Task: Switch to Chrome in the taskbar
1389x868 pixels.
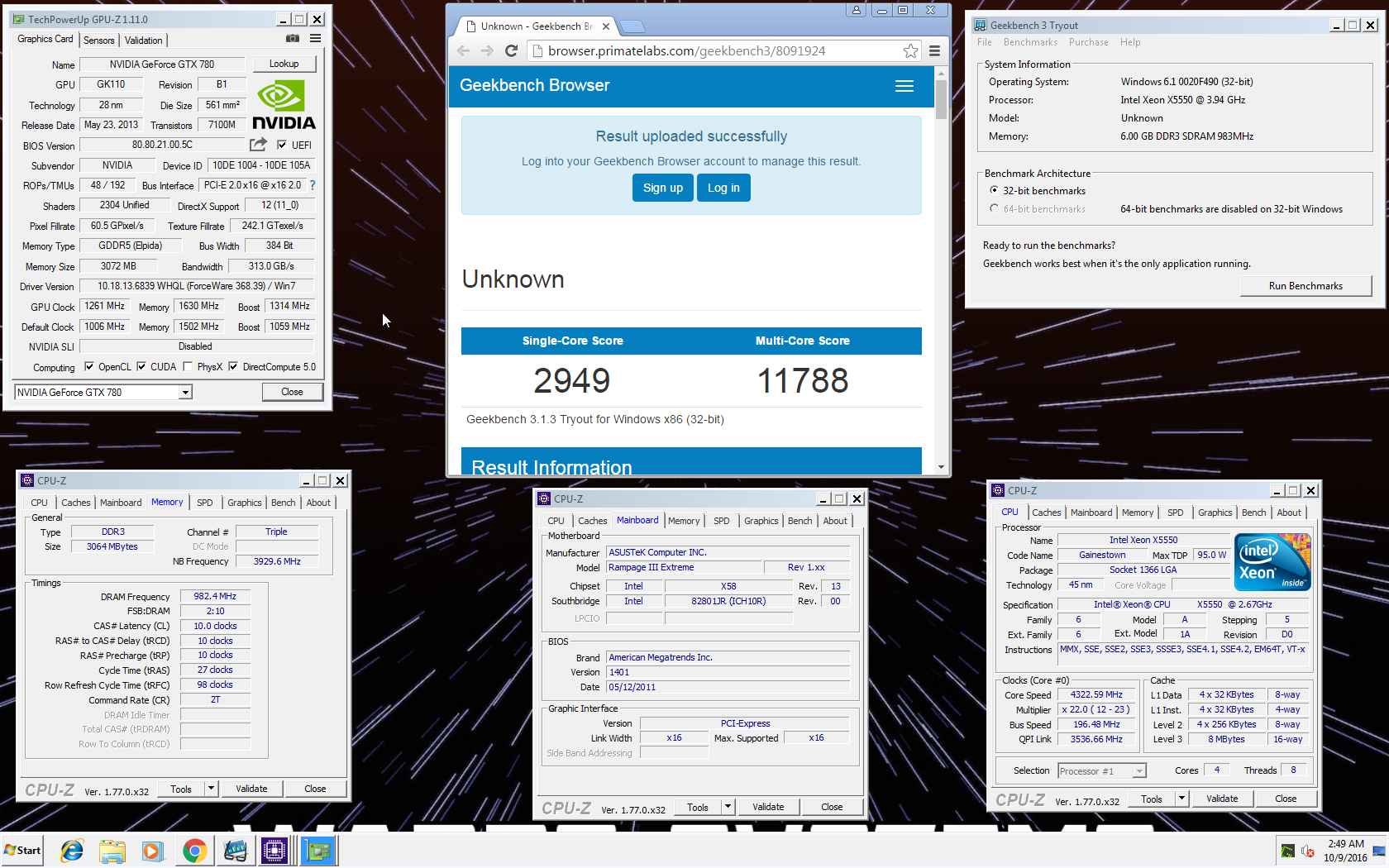Action: click(194, 850)
